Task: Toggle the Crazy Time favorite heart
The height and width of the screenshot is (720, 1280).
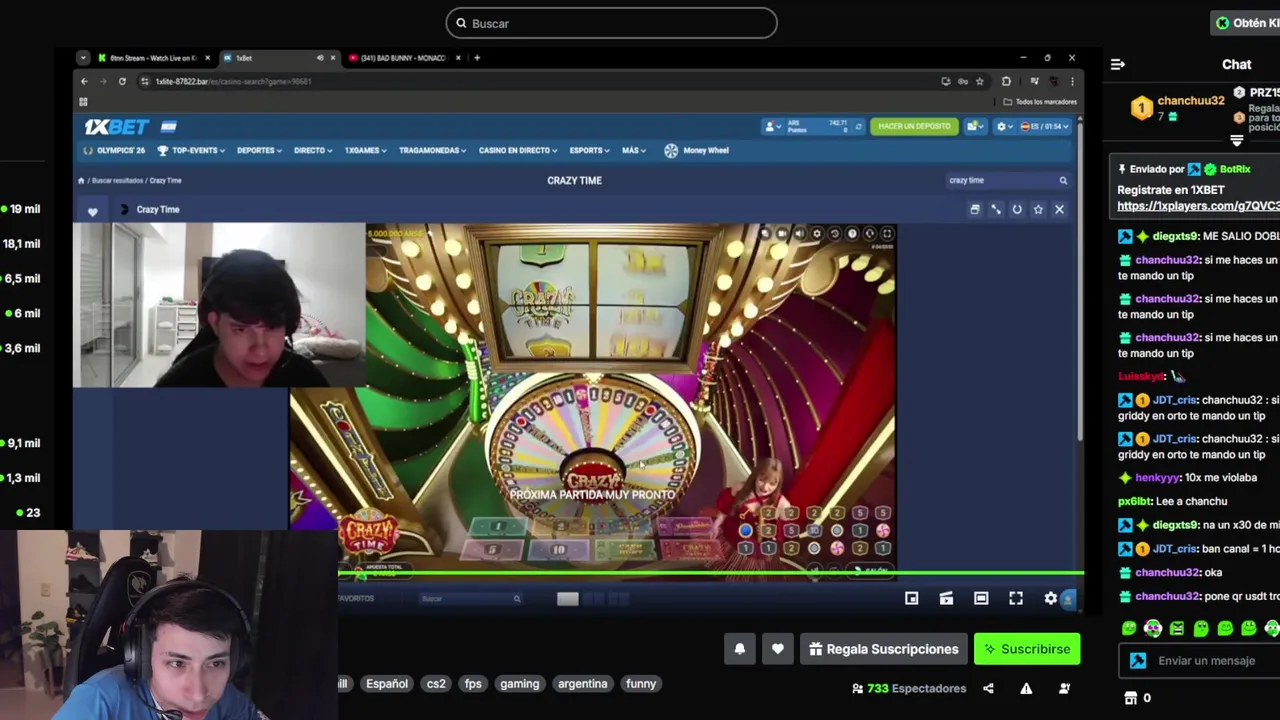Action: pyautogui.click(x=93, y=211)
